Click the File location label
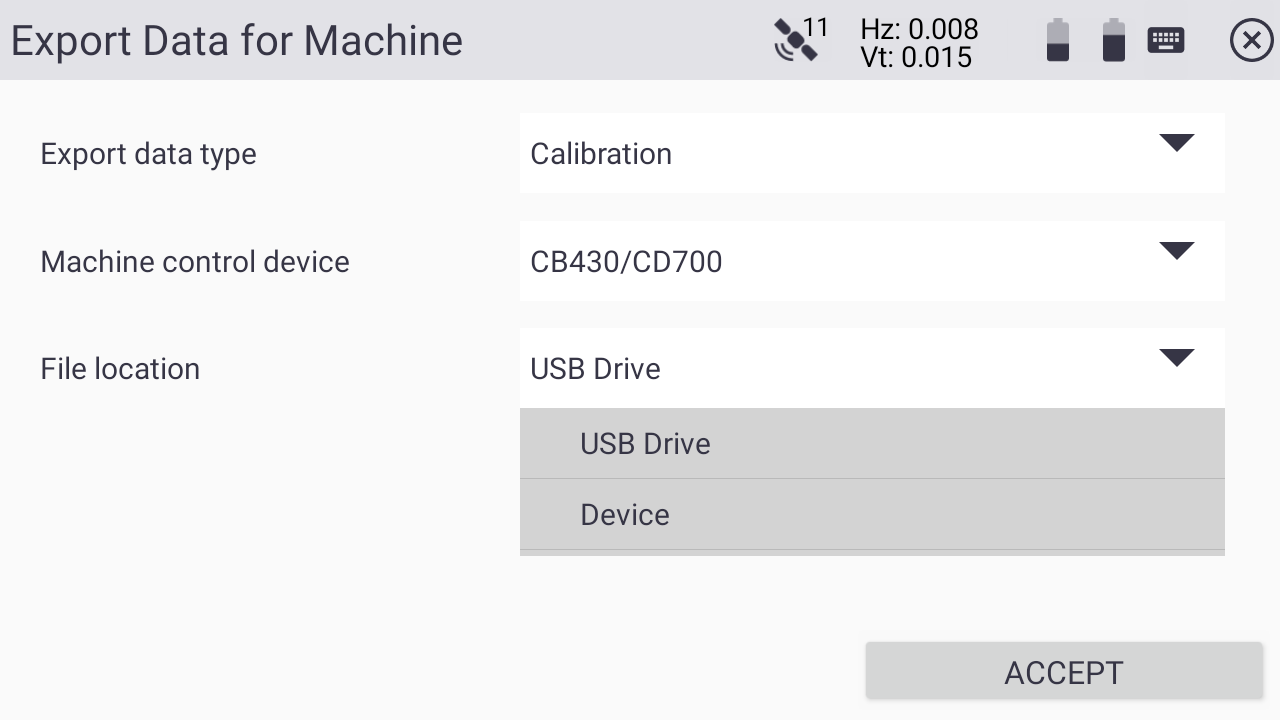 click(x=120, y=369)
